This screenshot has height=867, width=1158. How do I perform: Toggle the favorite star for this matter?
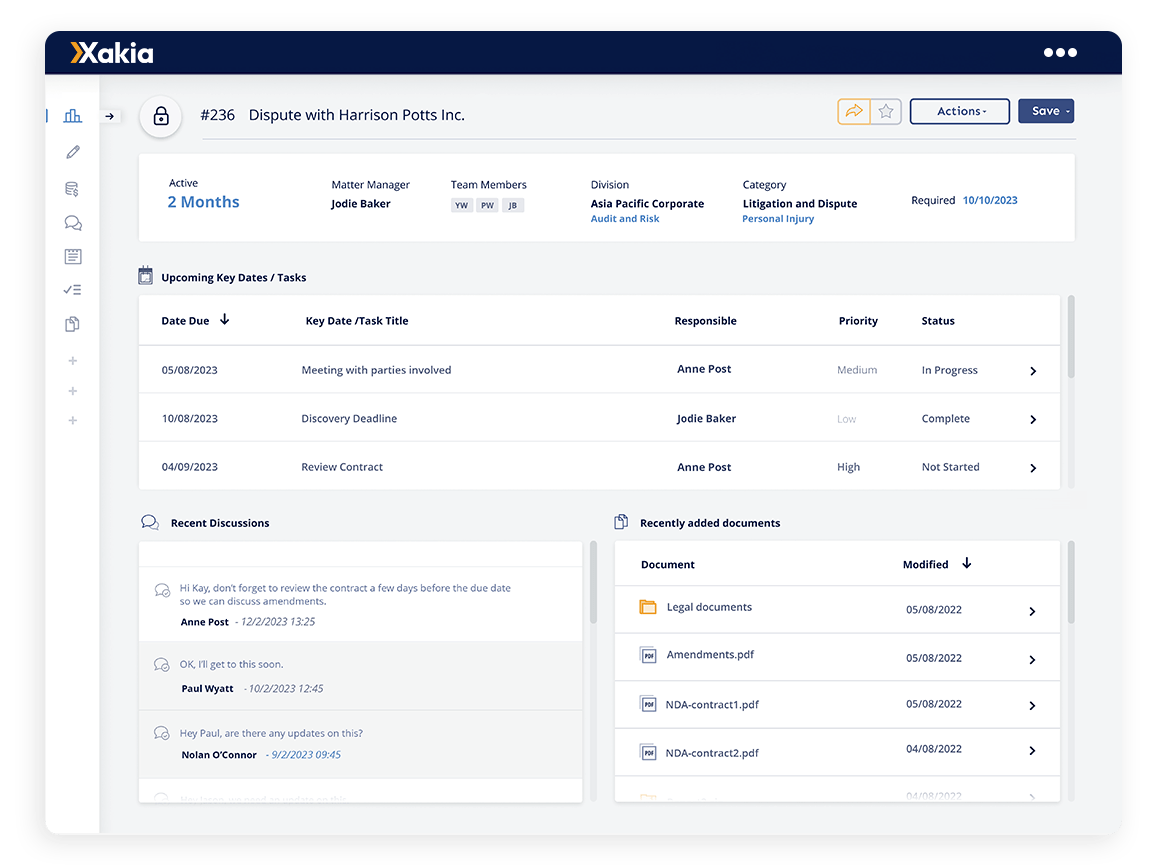(886, 112)
